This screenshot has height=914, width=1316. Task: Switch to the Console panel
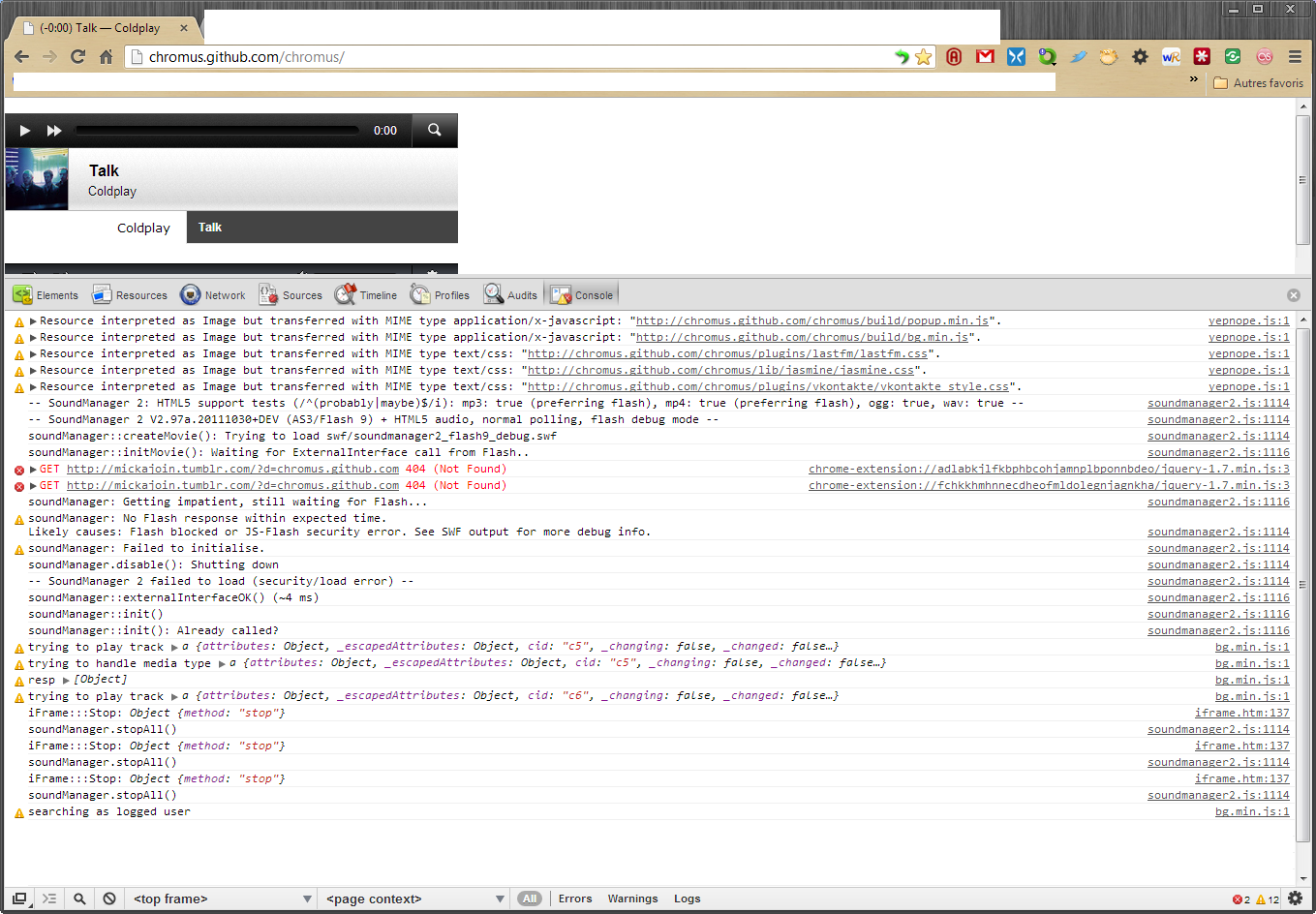tap(581, 295)
